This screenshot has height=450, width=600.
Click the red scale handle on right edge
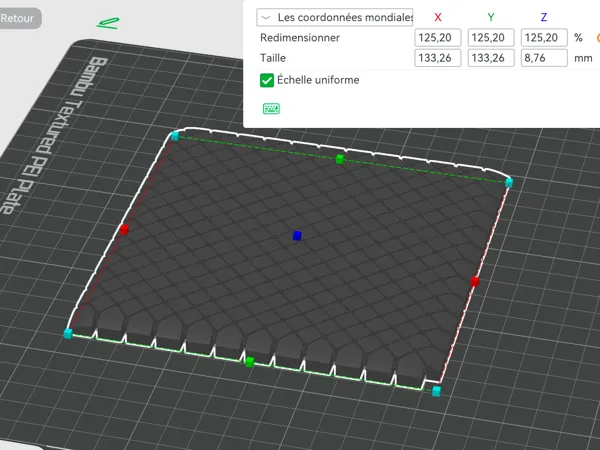click(474, 282)
